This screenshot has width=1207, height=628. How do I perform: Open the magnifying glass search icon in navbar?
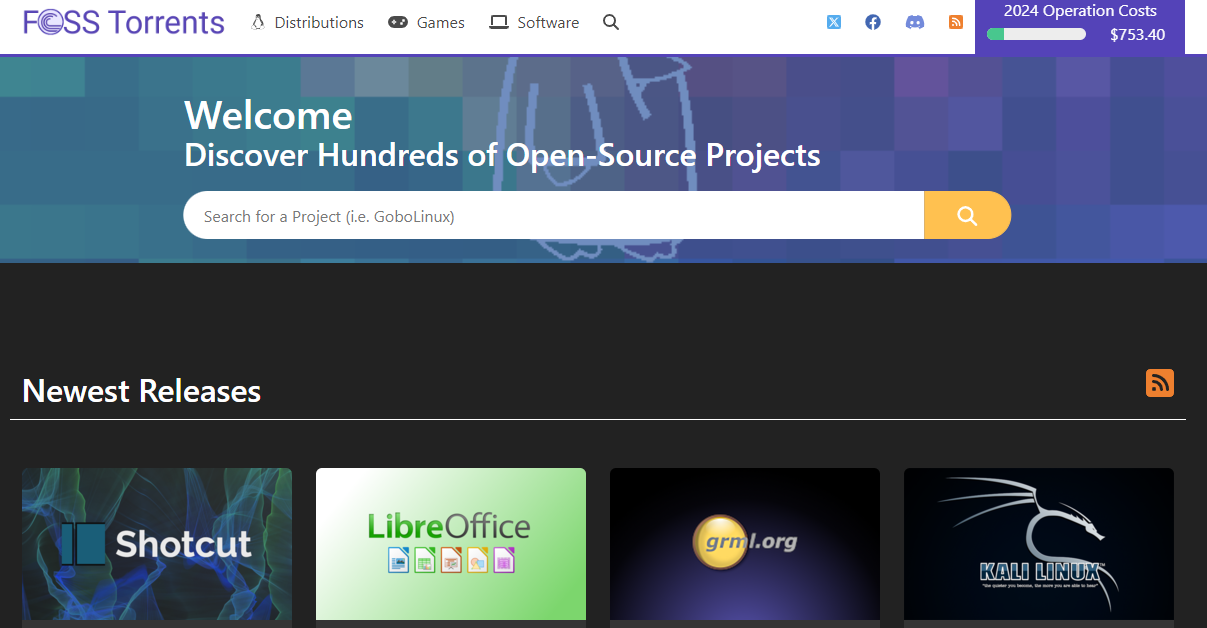click(610, 22)
